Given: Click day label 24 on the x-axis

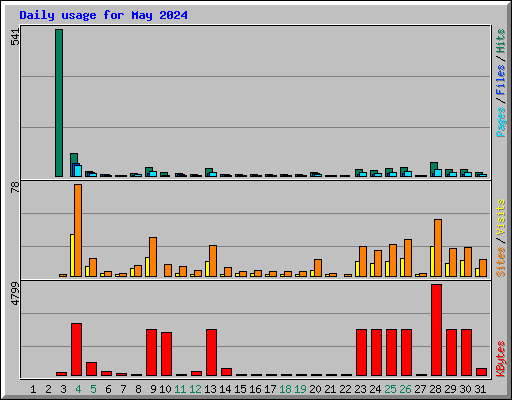Looking at the screenshot, I should coord(375,389).
